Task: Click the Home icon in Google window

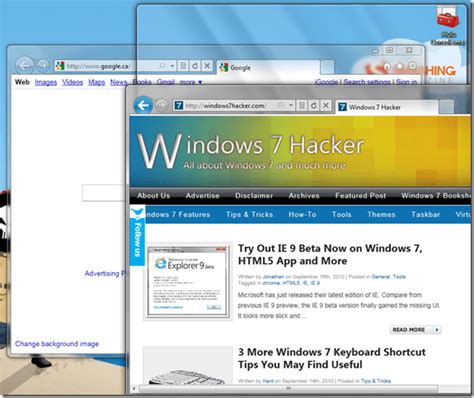Action: [387, 66]
